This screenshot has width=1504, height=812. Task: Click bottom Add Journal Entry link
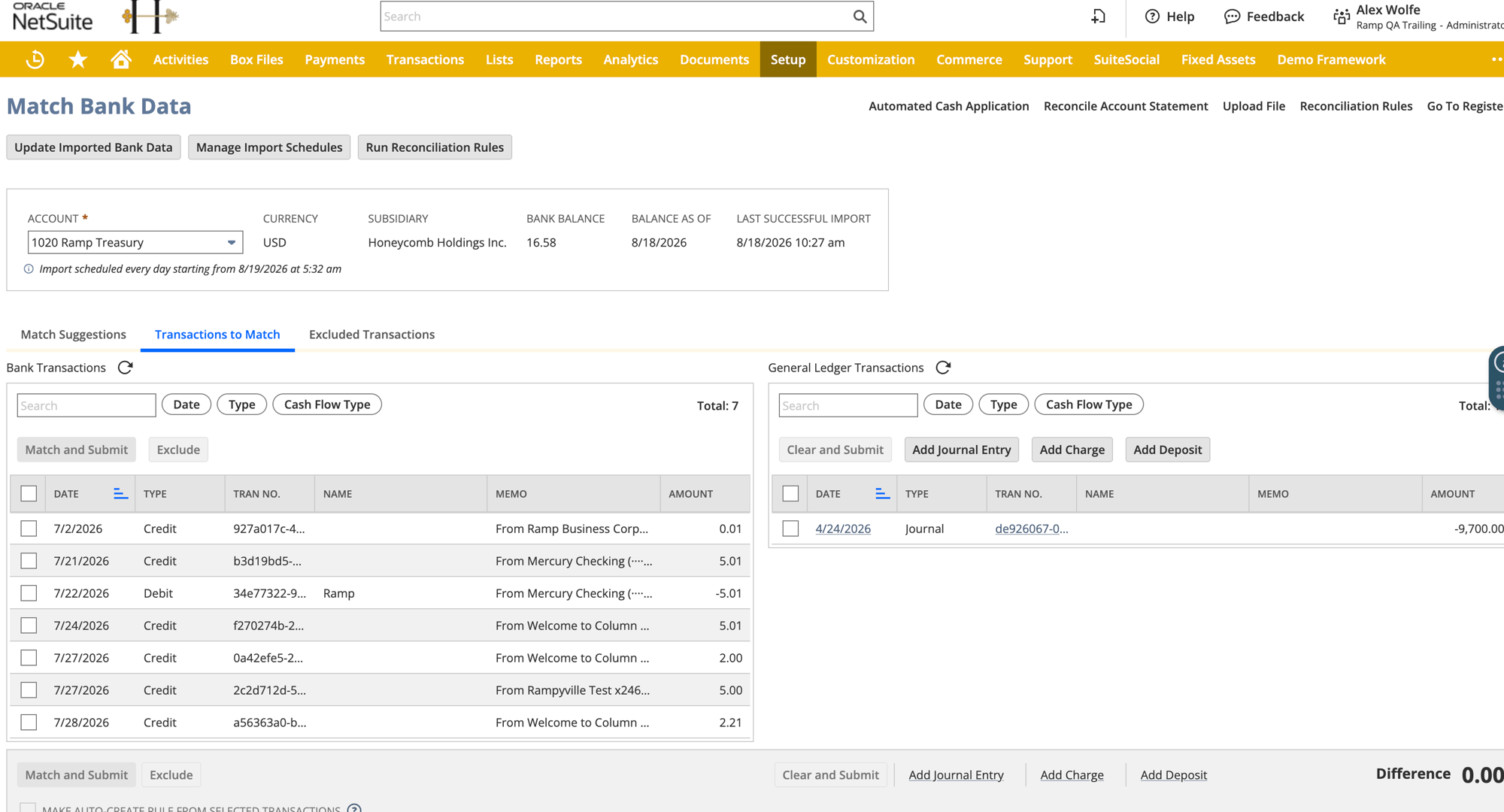pos(956,775)
